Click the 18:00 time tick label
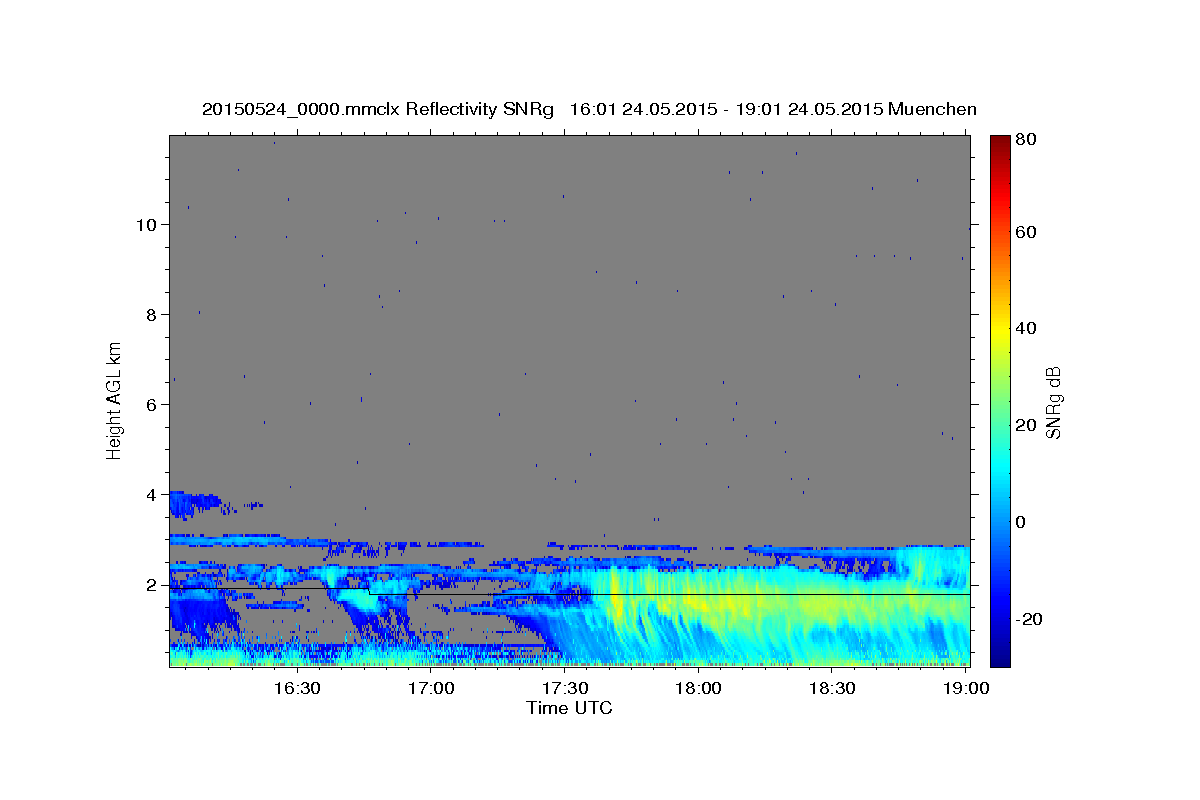 tap(697, 688)
